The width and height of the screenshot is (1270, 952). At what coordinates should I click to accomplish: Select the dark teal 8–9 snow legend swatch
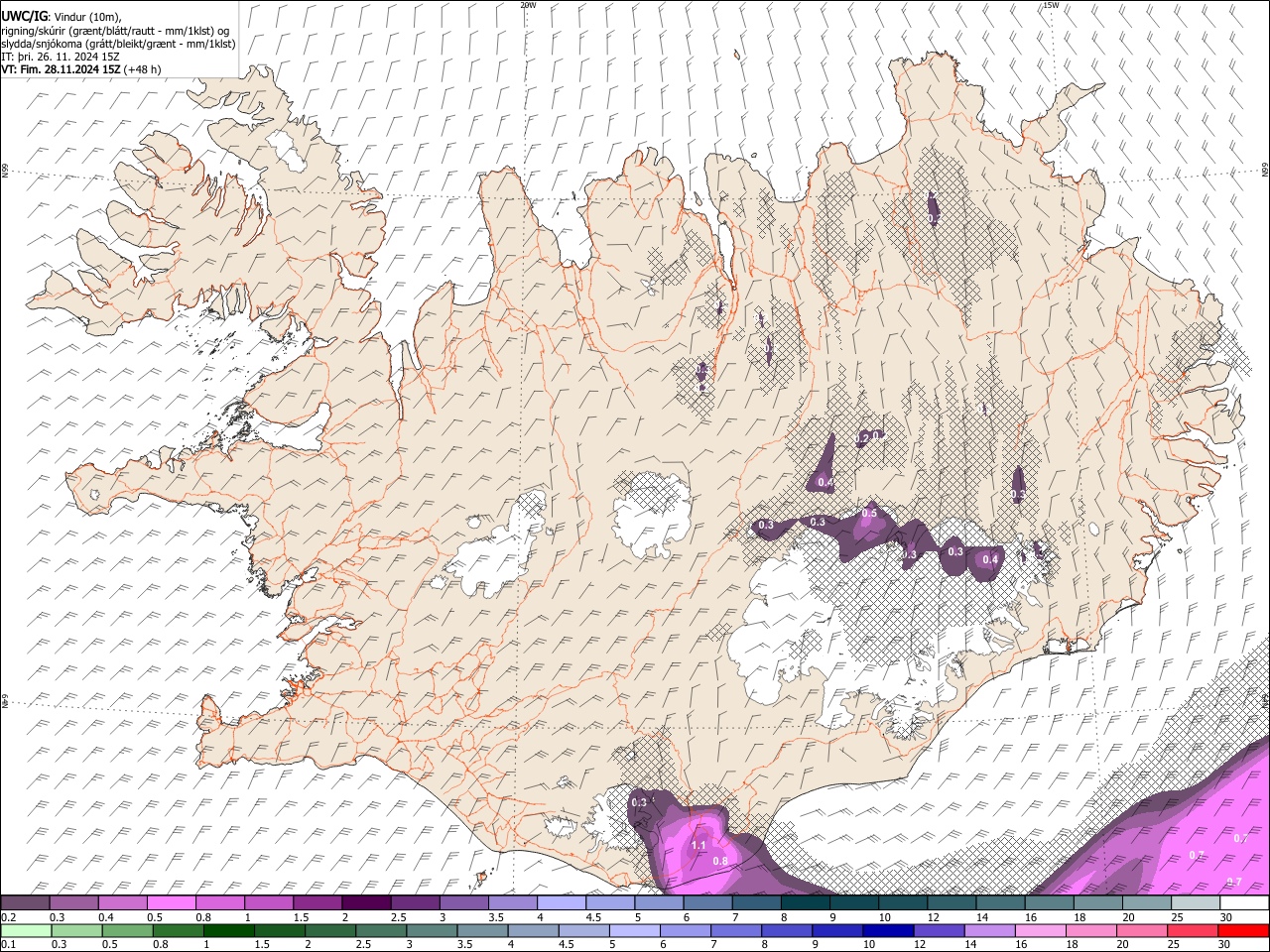coord(805,903)
